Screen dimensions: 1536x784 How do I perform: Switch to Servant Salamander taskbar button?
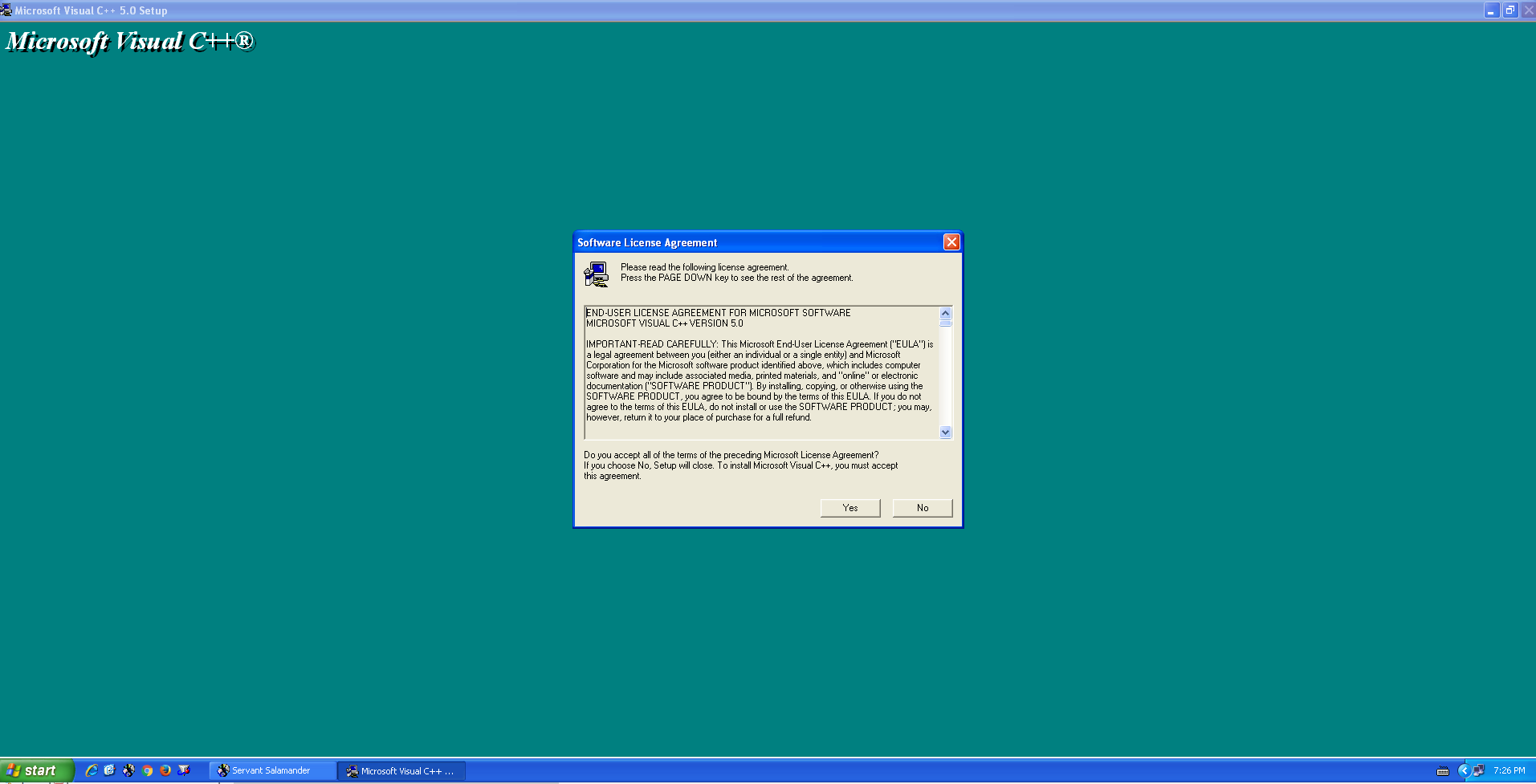tap(271, 770)
